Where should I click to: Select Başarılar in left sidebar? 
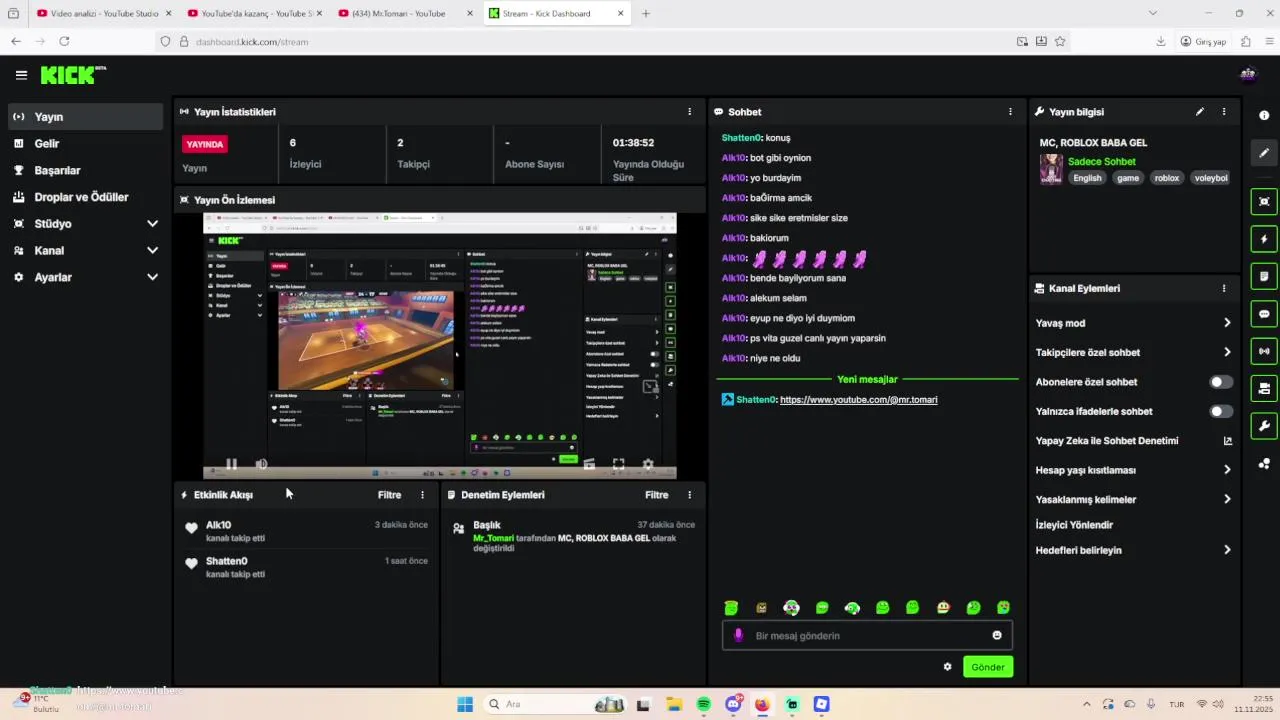click(85, 170)
